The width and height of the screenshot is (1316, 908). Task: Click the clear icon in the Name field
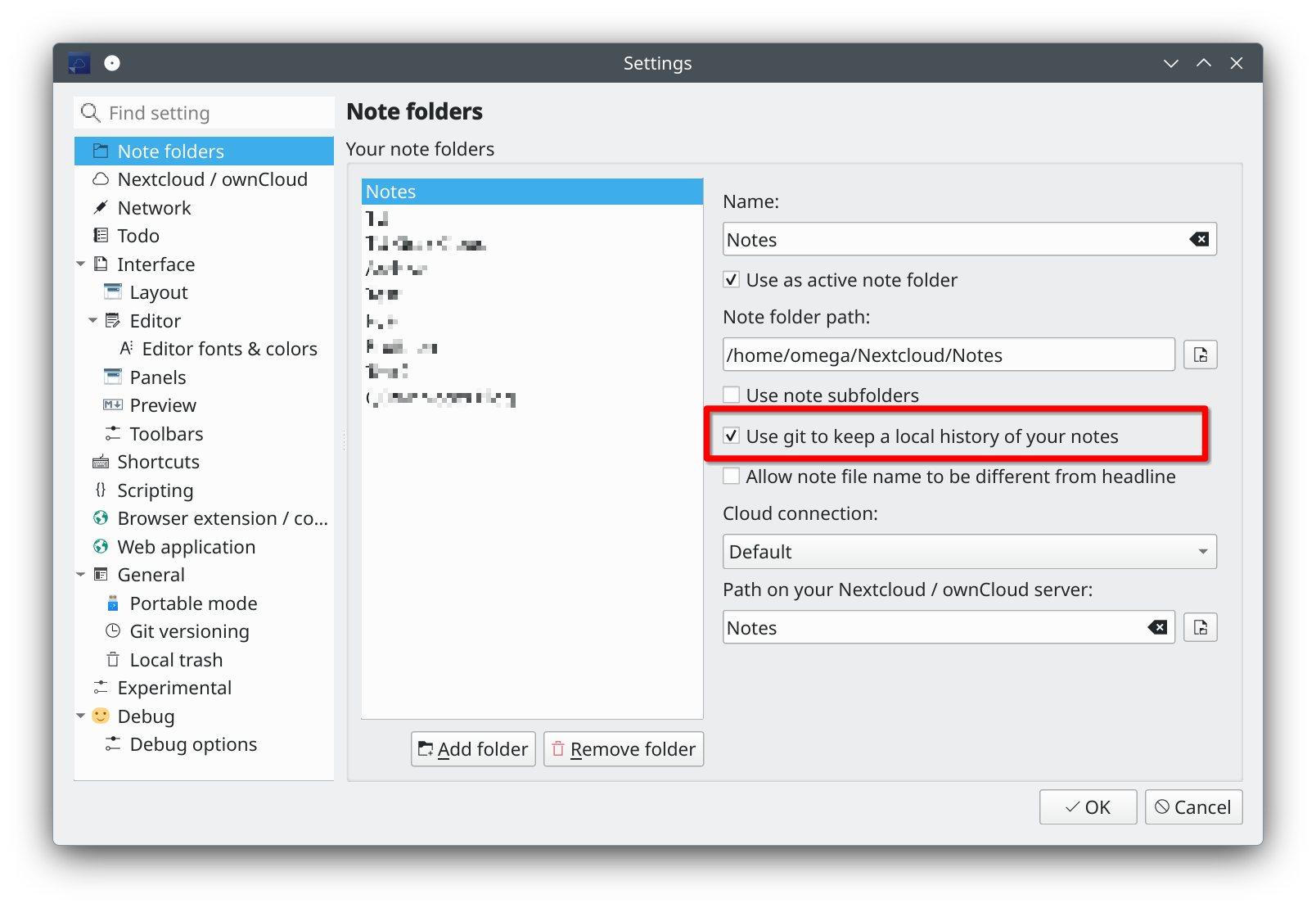[1198, 239]
